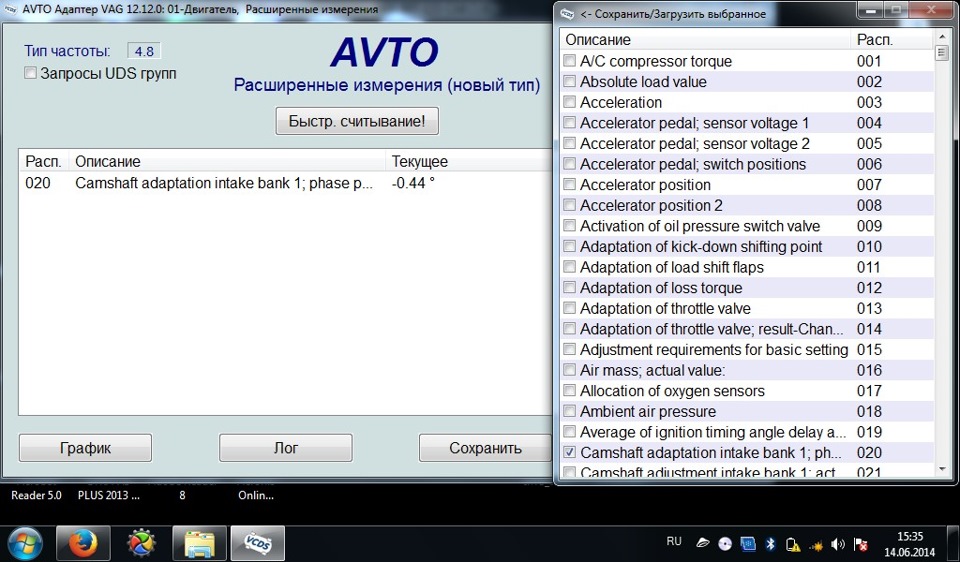The height and width of the screenshot is (562, 960).
Task: Select Average of ignition timing angle row
Action: [747, 432]
